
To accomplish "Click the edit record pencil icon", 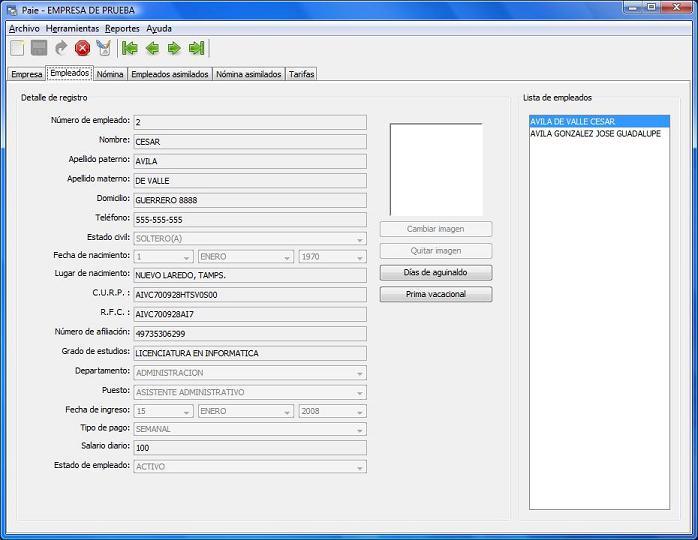I will 104,48.
